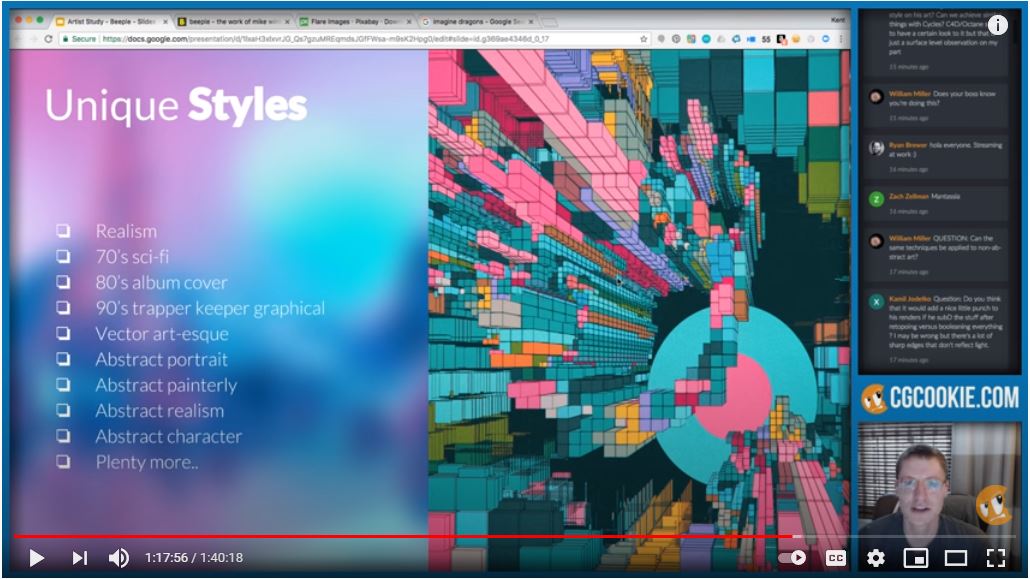
Task: Open a new Chrome tab
Action: [550, 22]
